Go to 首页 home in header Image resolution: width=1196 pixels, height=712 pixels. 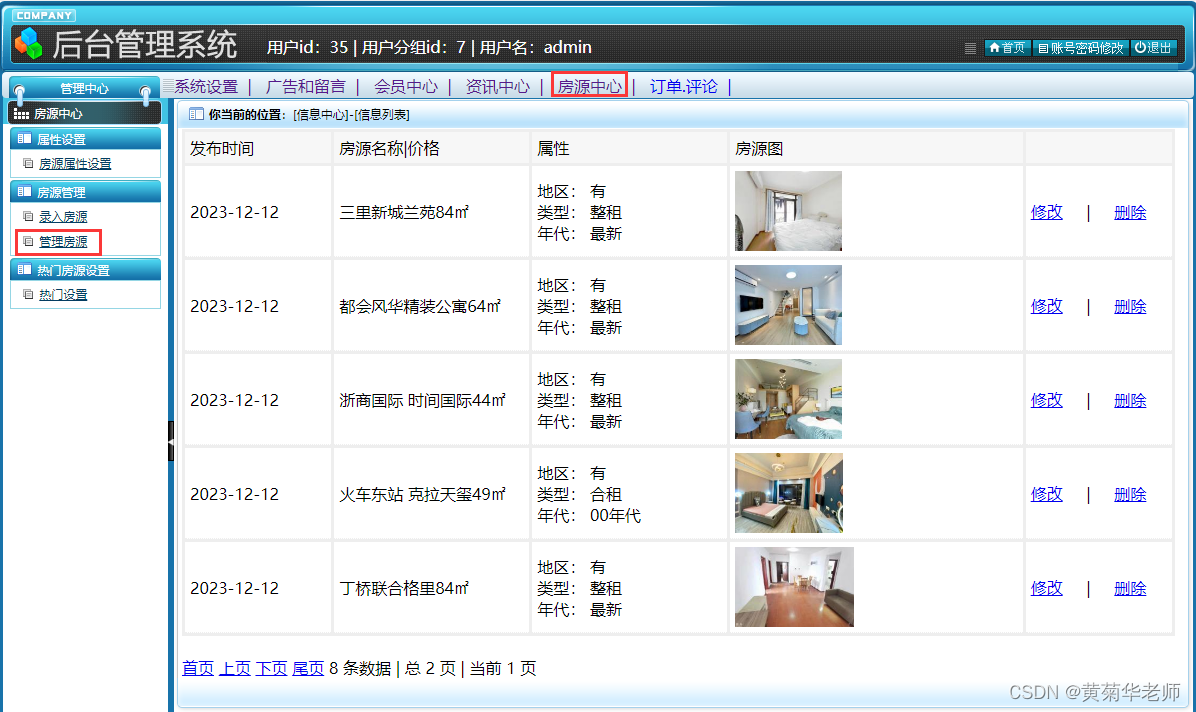[x=1007, y=47]
